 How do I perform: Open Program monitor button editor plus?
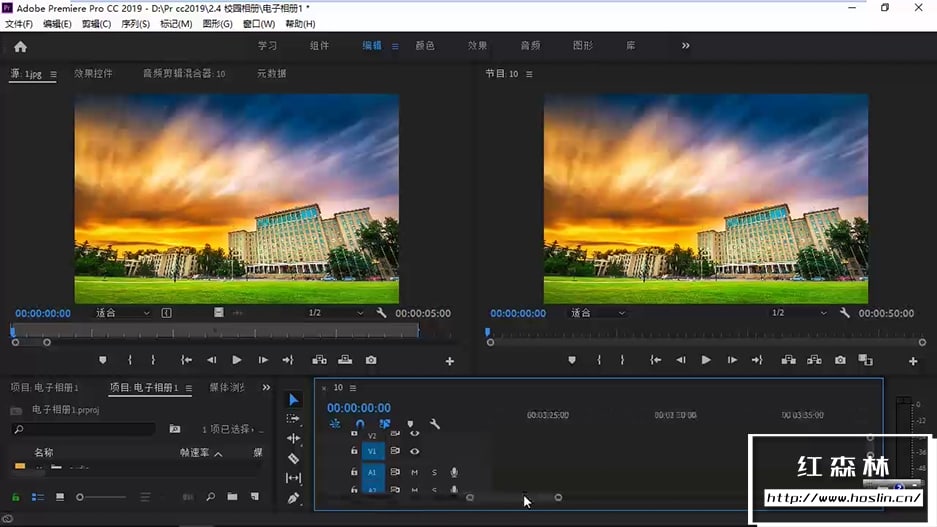coord(912,361)
